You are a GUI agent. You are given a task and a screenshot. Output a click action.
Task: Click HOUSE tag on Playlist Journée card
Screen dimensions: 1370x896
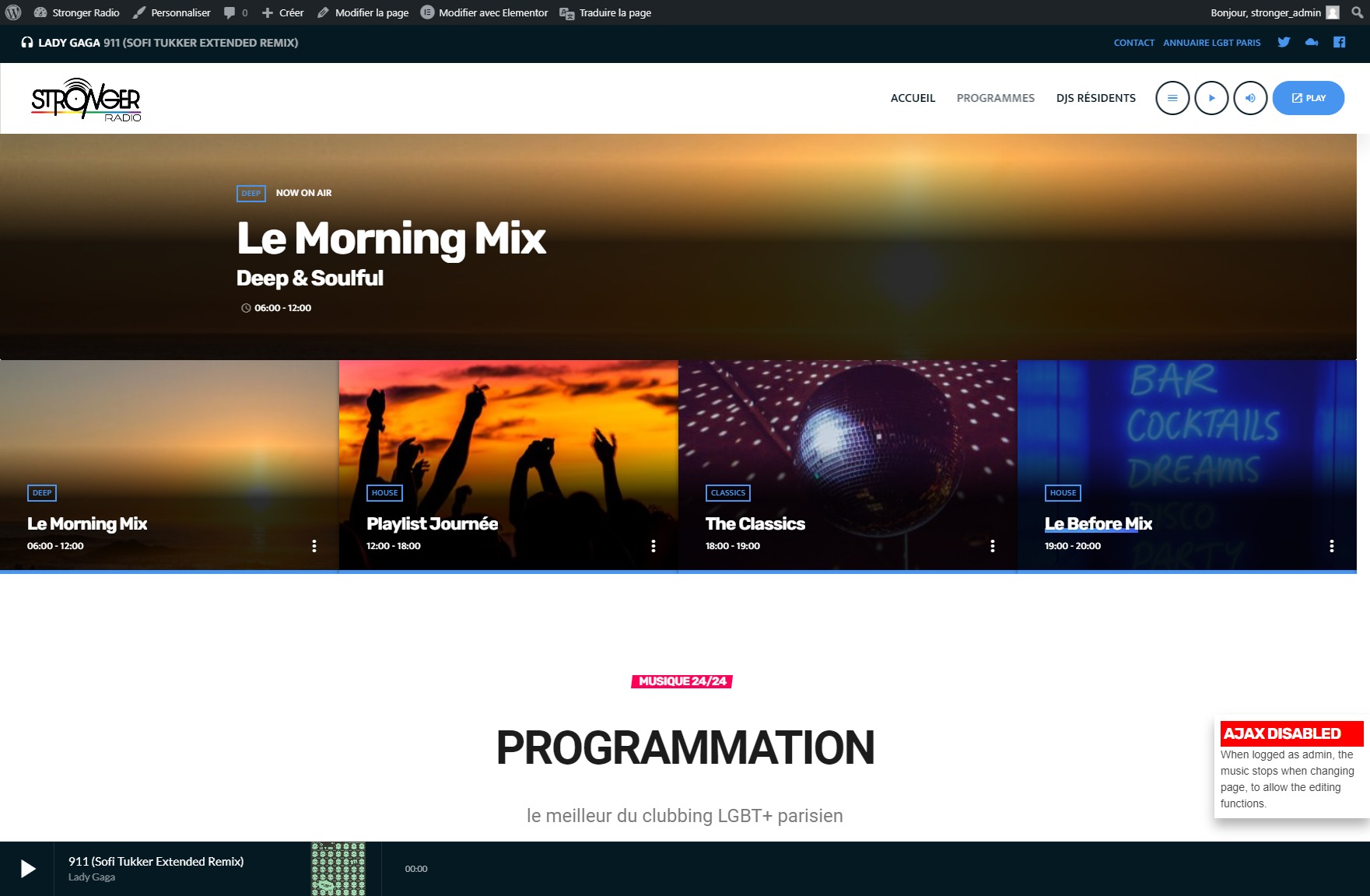click(384, 493)
